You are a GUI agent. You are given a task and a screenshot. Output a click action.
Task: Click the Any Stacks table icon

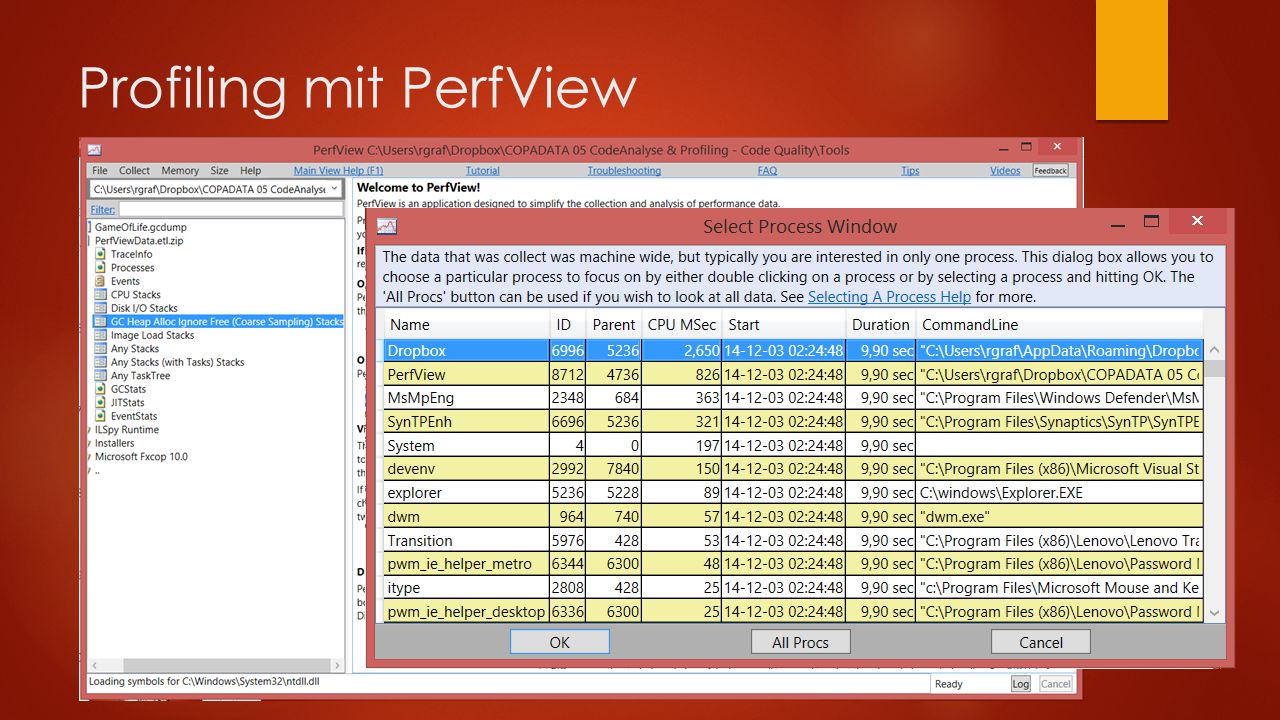point(101,349)
